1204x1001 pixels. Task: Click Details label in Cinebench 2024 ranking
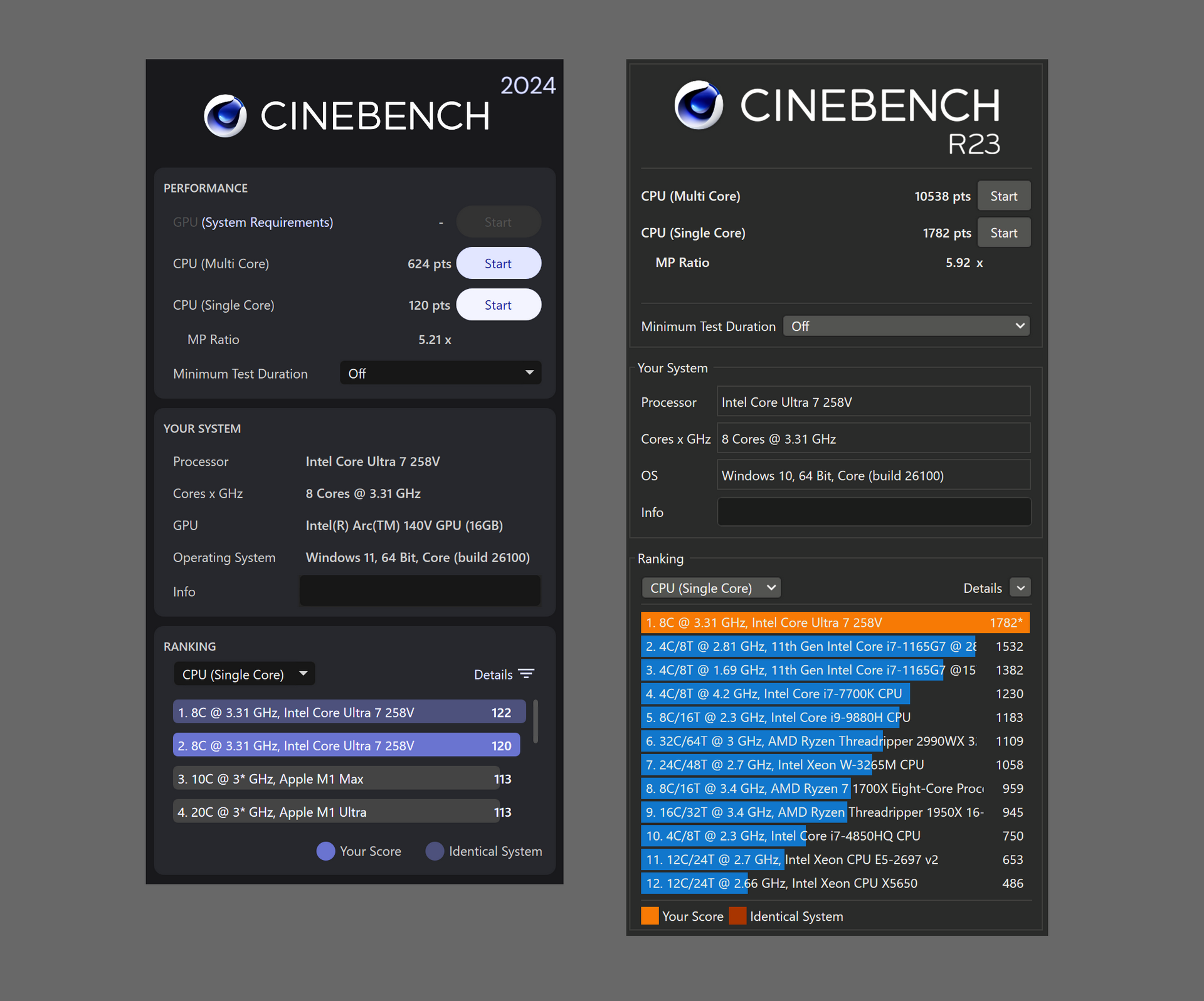coord(493,674)
